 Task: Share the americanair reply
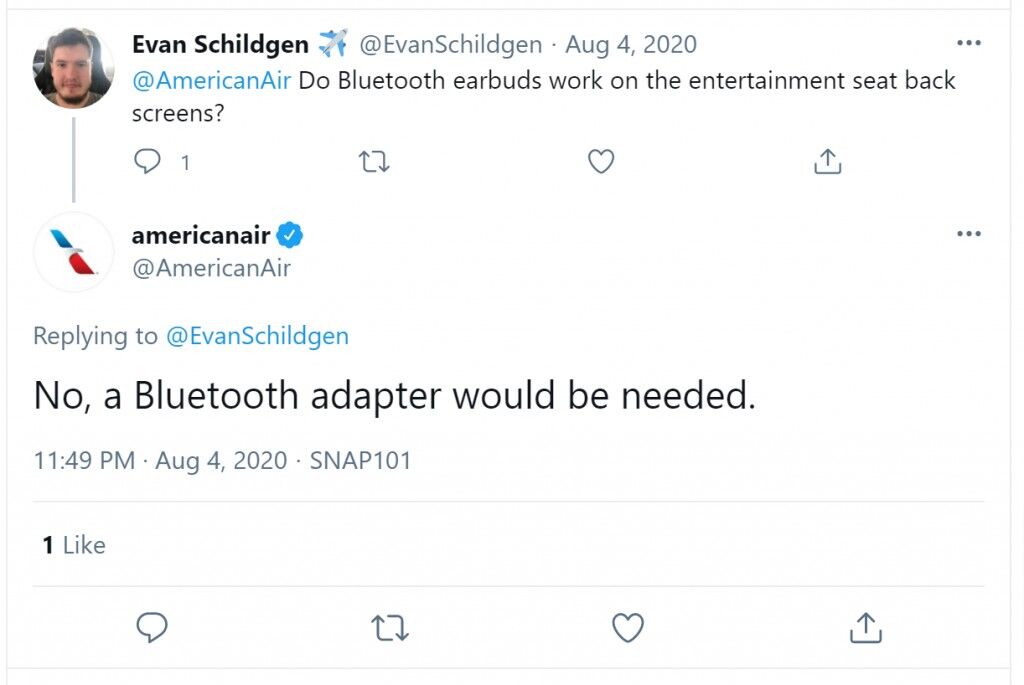tap(866, 628)
